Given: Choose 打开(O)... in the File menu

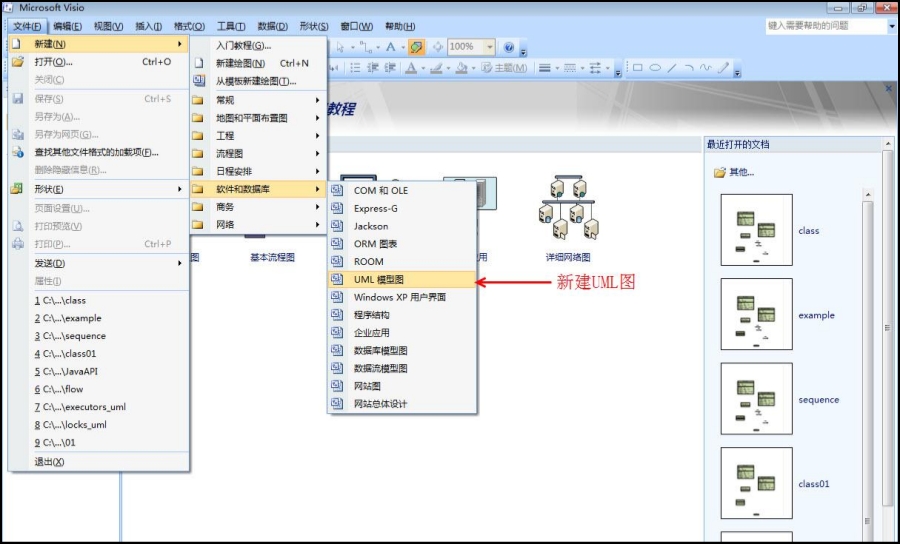Looking at the screenshot, I should coord(99,61).
